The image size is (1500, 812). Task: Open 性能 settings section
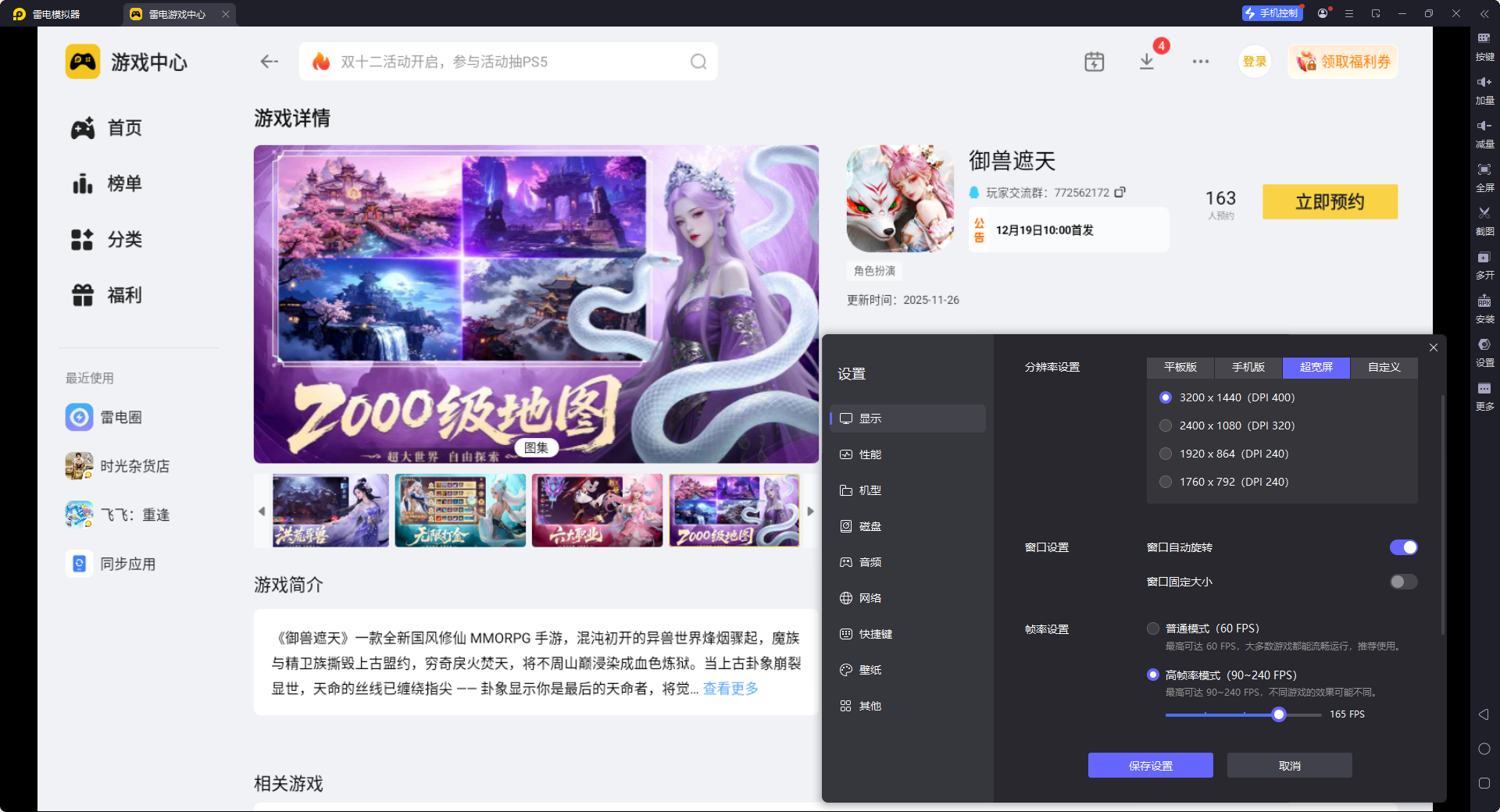click(908, 454)
